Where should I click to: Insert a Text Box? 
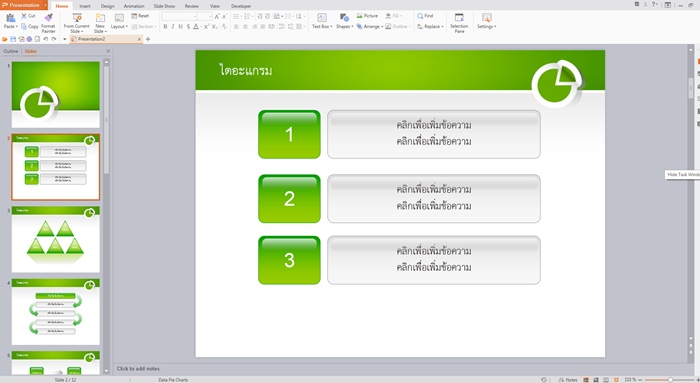pos(322,21)
